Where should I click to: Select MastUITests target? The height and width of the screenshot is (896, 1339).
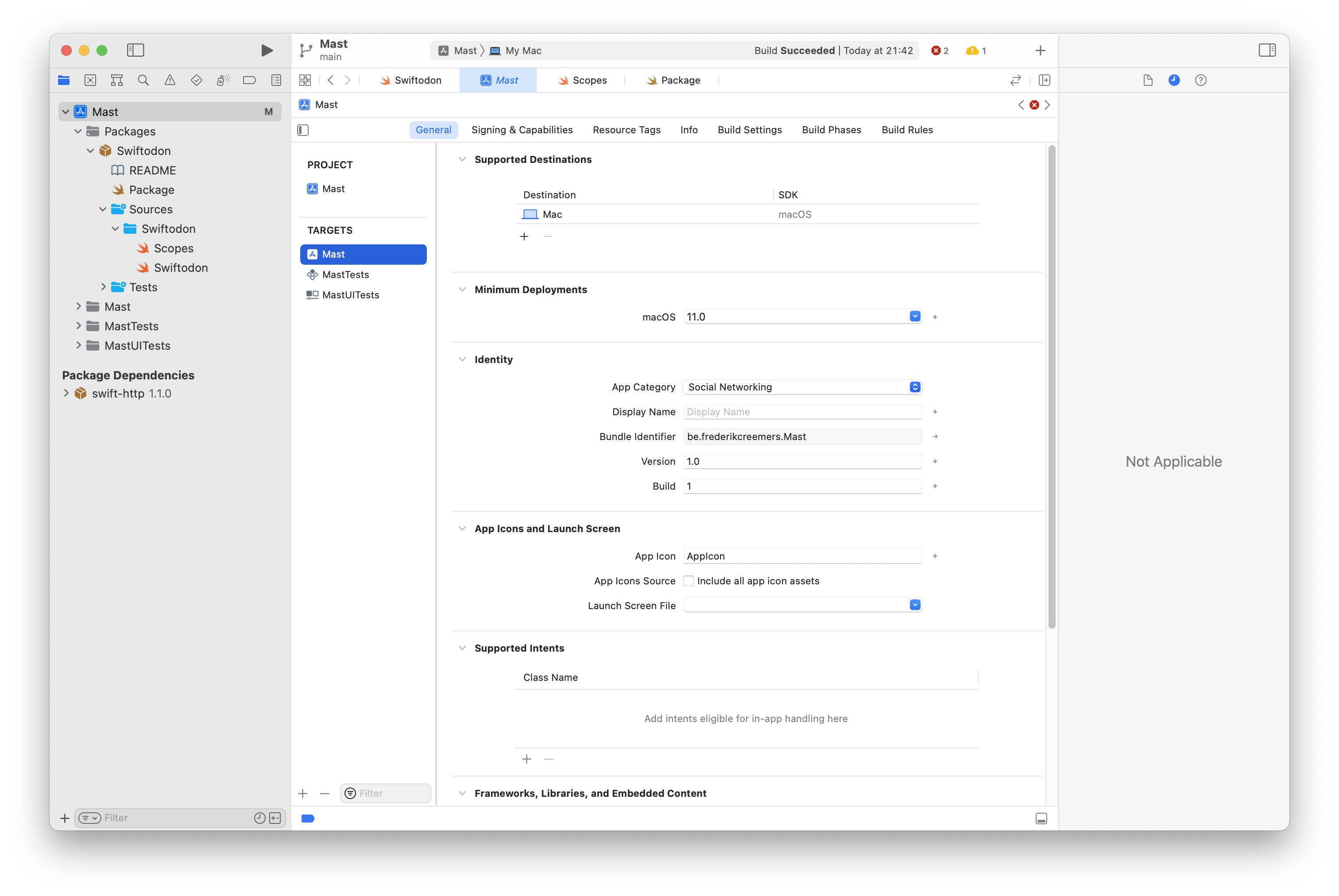pyautogui.click(x=363, y=295)
